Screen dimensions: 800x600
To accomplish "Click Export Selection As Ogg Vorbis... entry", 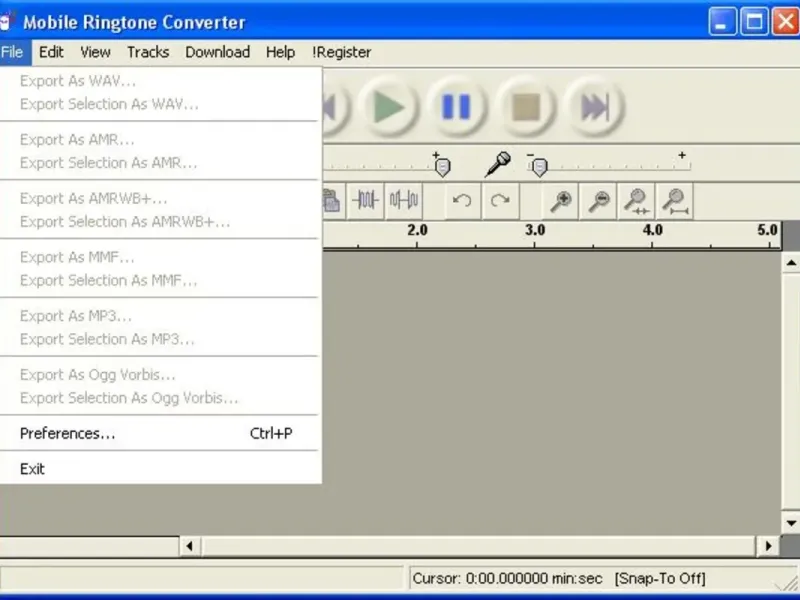I will pyautogui.click(x=160, y=398).
